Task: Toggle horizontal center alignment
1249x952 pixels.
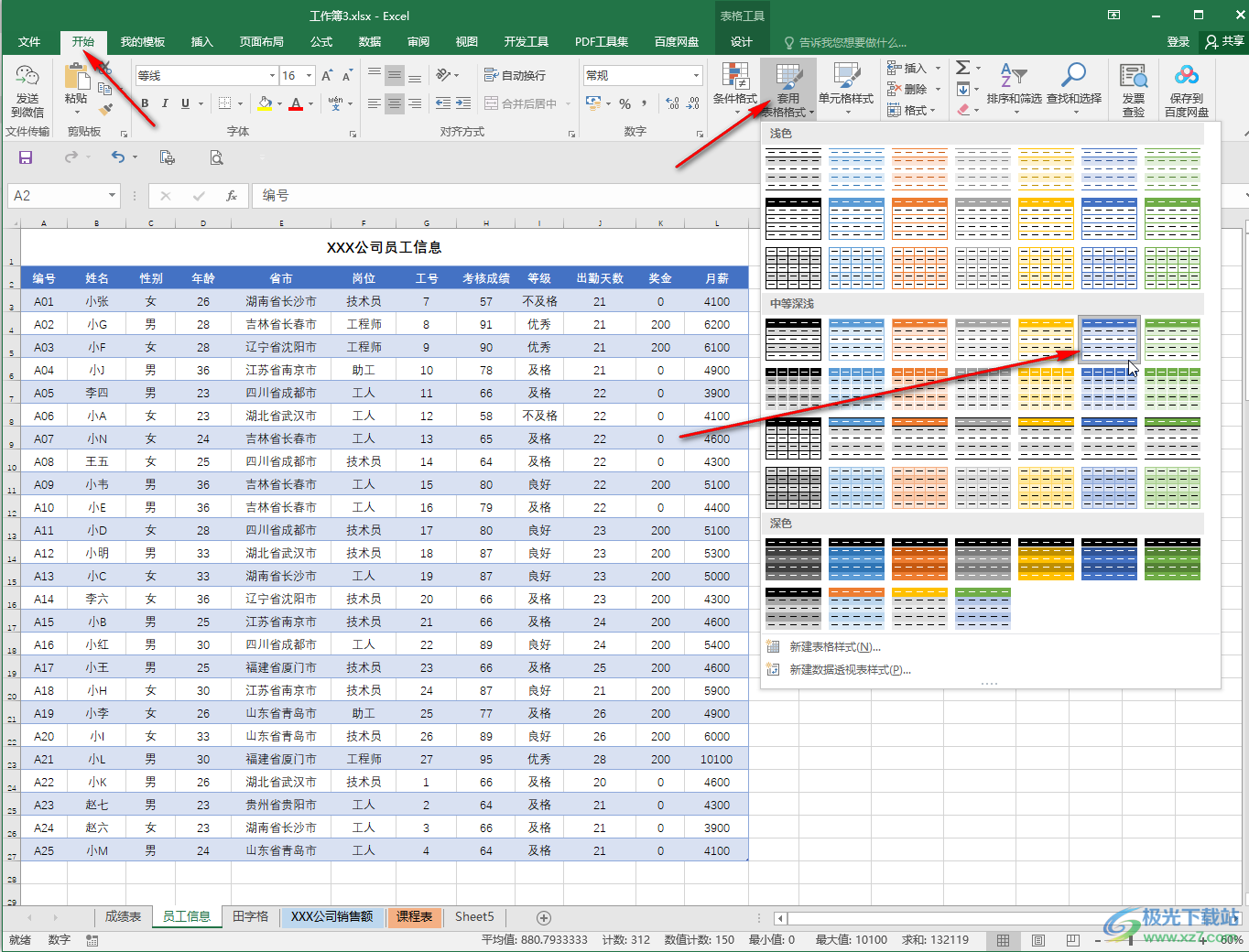Action: 394,103
